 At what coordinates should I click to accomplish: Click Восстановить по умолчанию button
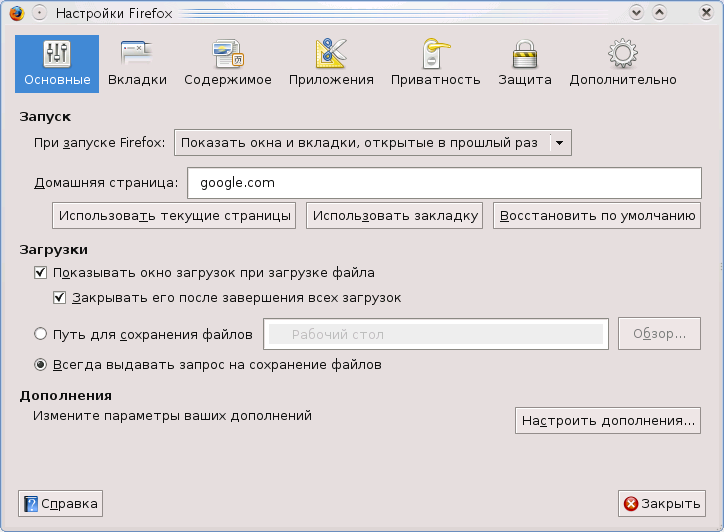pyautogui.click(x=597, y=216)
